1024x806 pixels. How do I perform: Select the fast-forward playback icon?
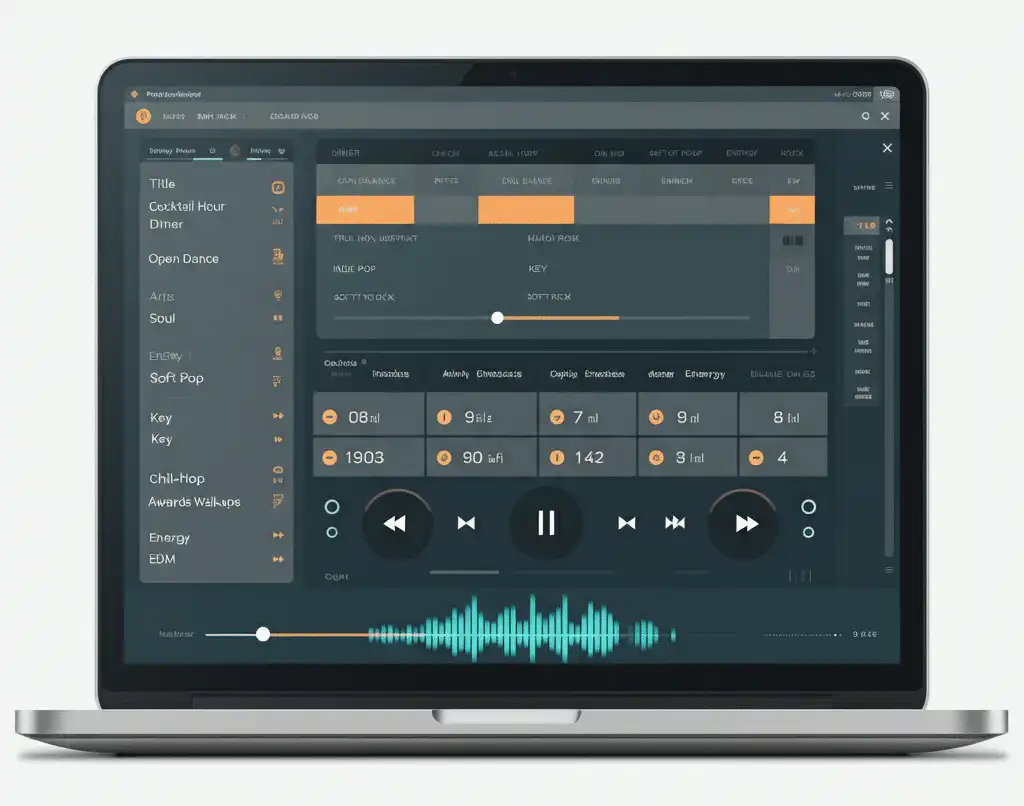743,522
